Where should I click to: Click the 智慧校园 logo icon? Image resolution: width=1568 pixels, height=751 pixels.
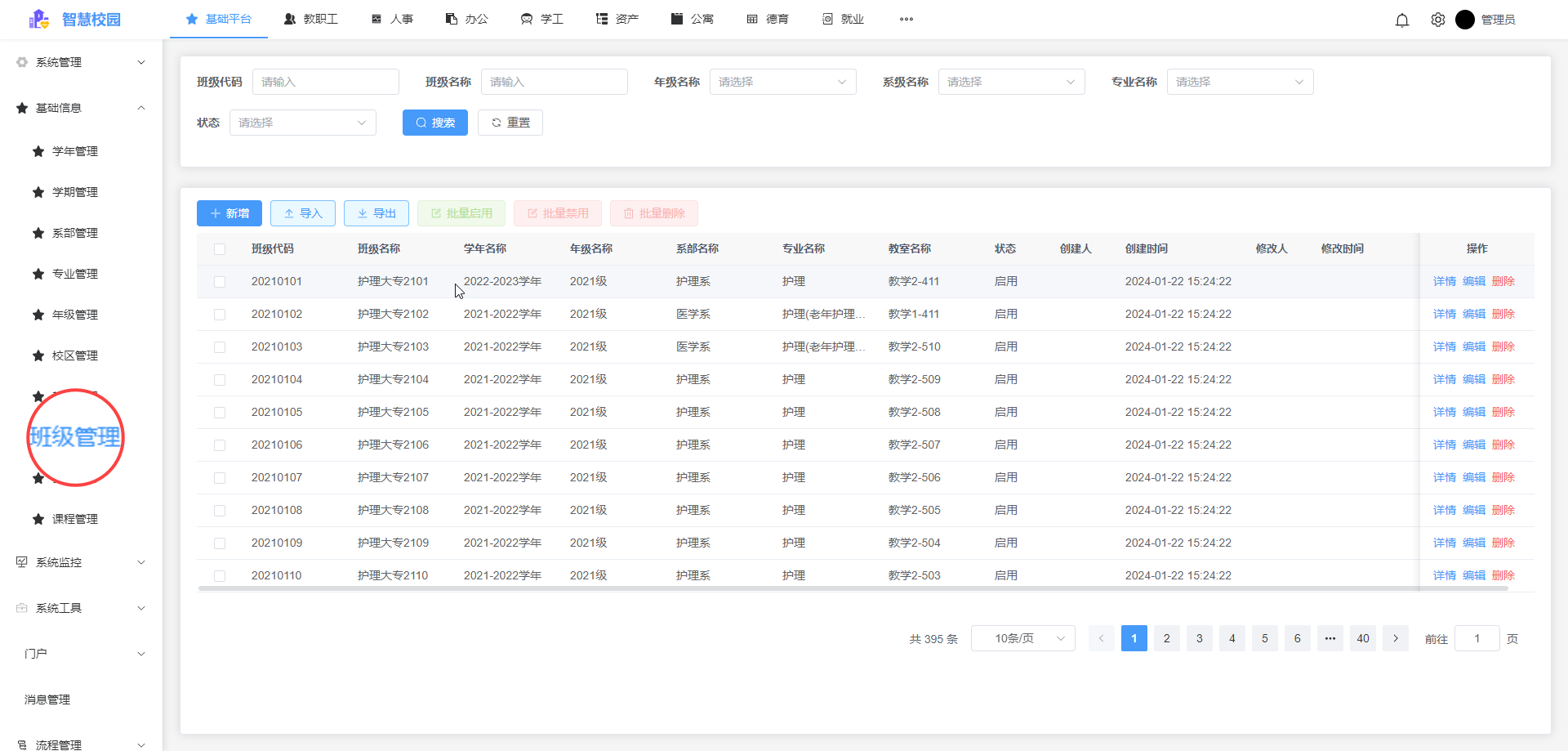pyautogui.click(x=38, y=19)
